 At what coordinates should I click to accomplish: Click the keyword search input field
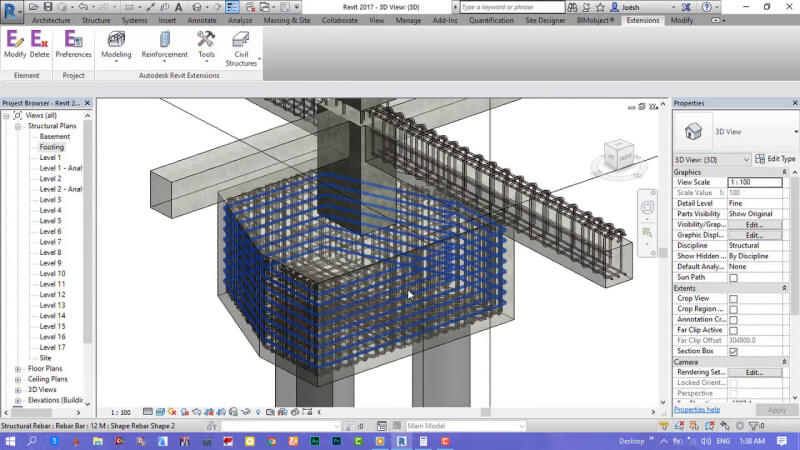click(512, 7)
